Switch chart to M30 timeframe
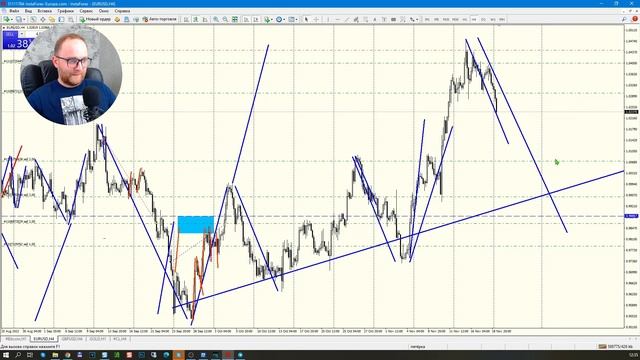 (x=455, y=19)
